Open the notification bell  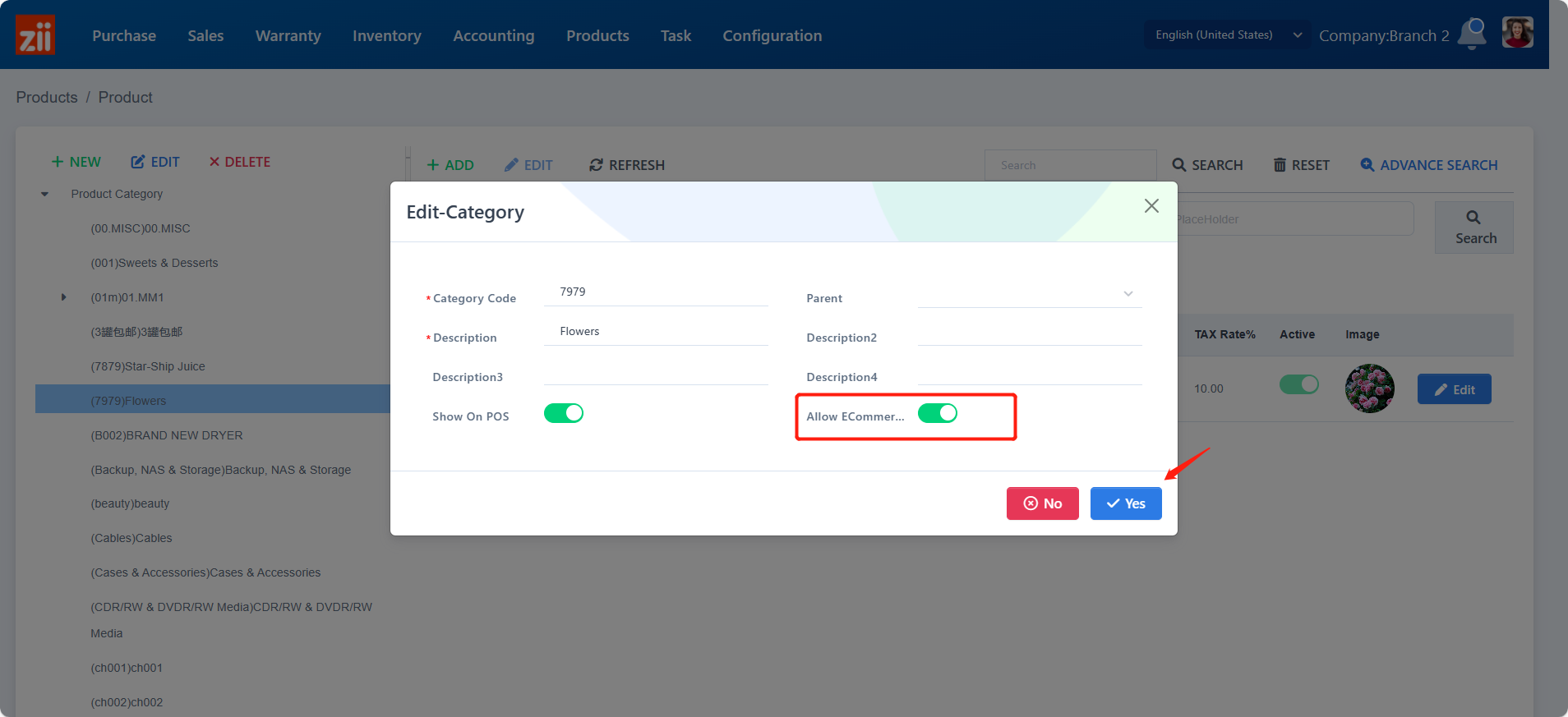tap(1472, 34)
